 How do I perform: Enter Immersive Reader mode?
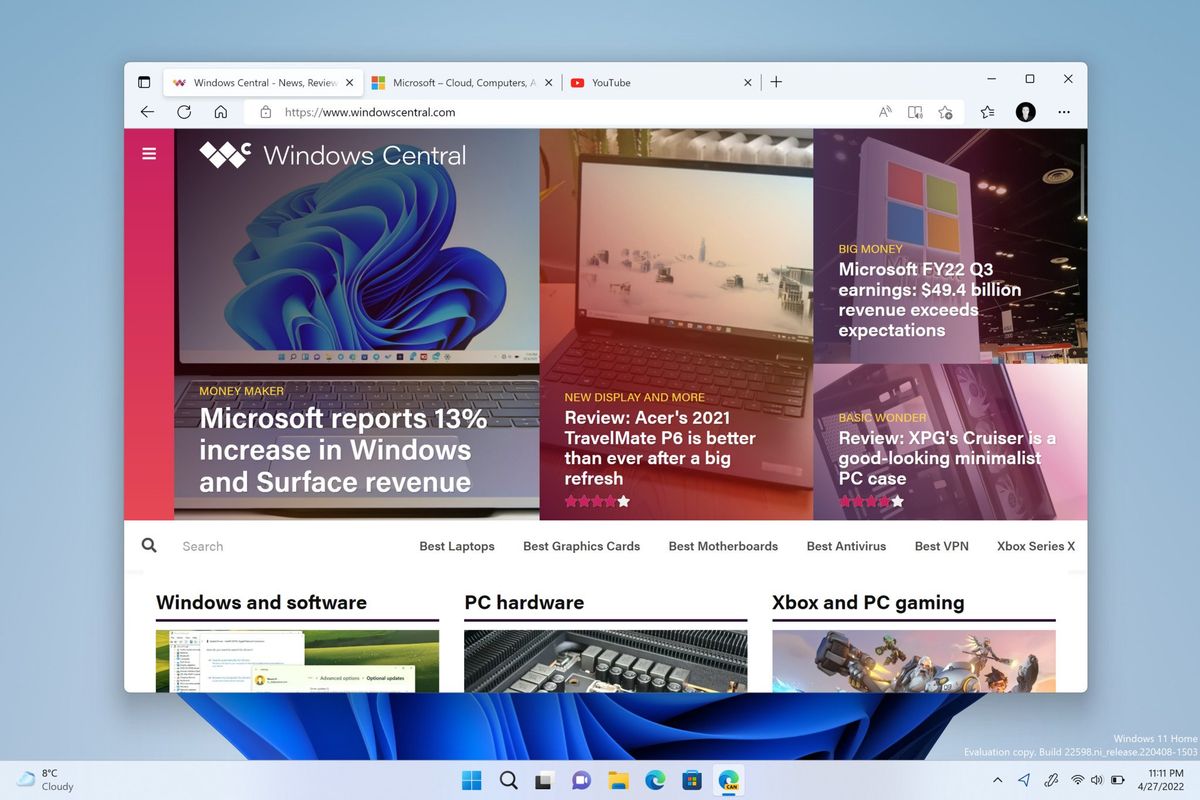tap(915, 112)
